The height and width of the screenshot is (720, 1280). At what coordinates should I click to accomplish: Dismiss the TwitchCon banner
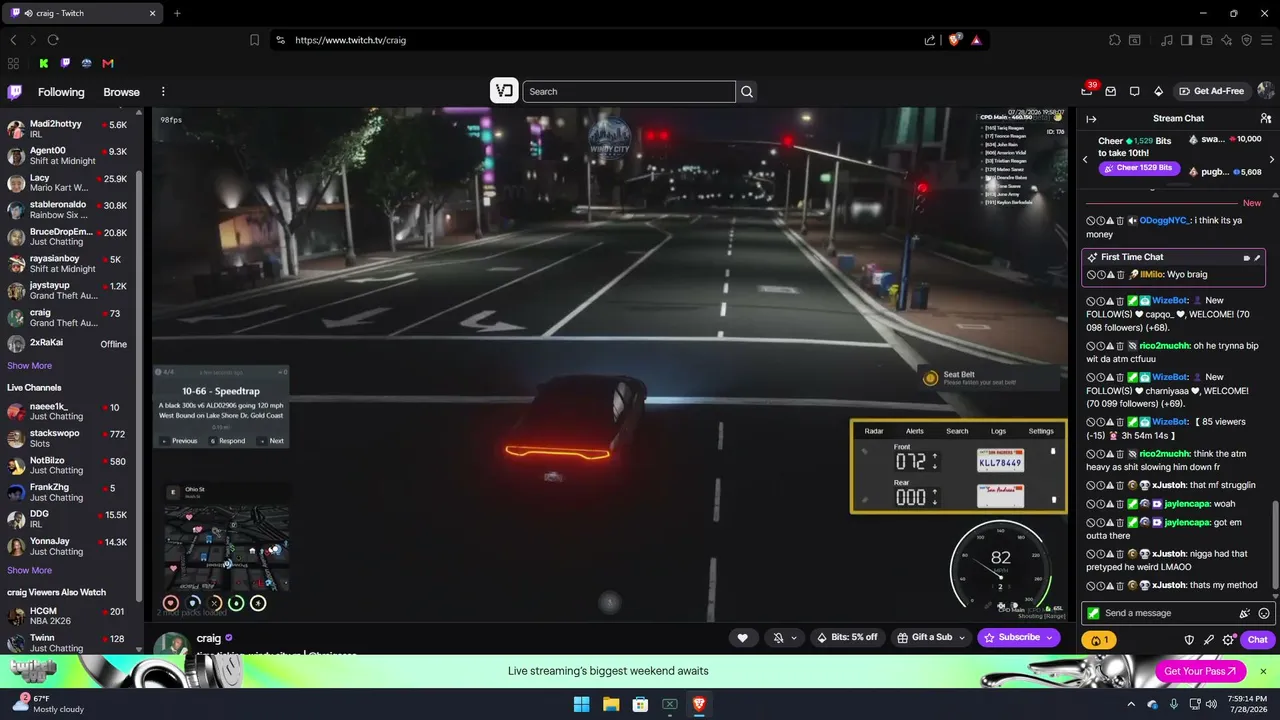(x=1263, y=671)
